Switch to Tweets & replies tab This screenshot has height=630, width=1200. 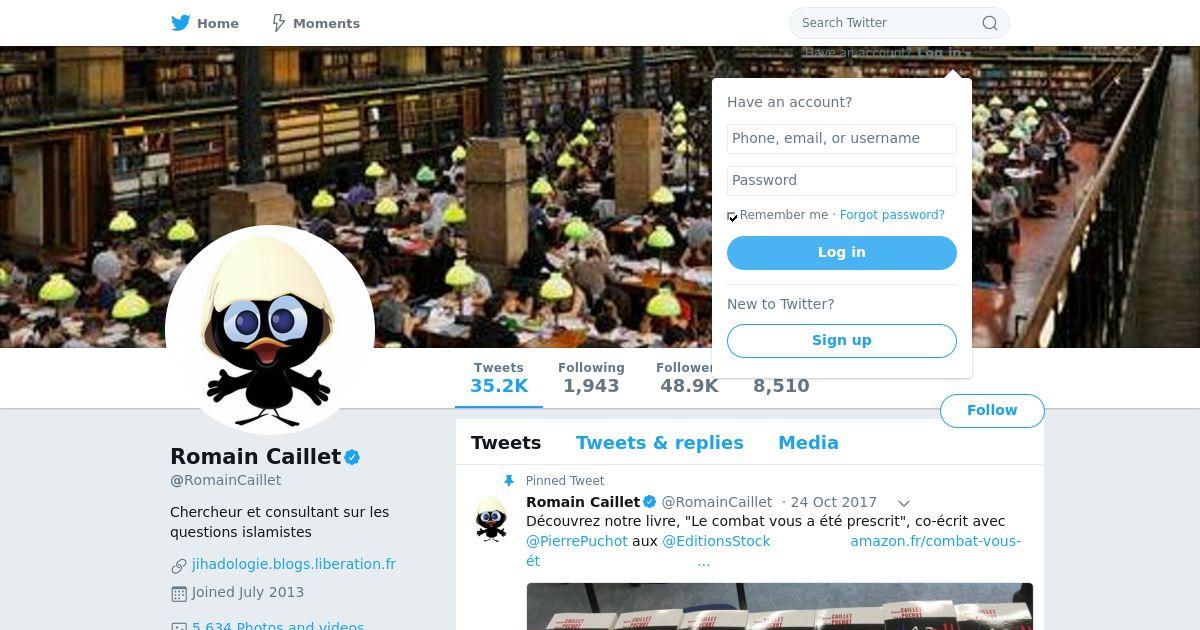(x=660, y=443)
